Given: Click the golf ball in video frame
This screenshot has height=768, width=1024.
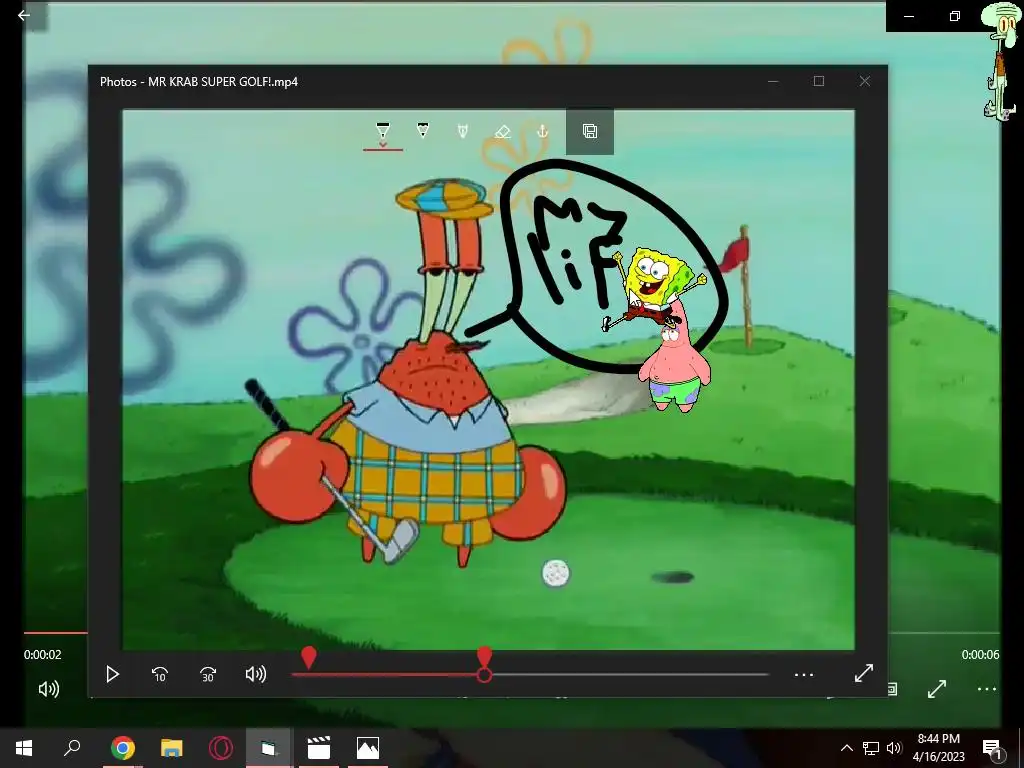Looking at the screenshot, I should [x=556, y=573].
